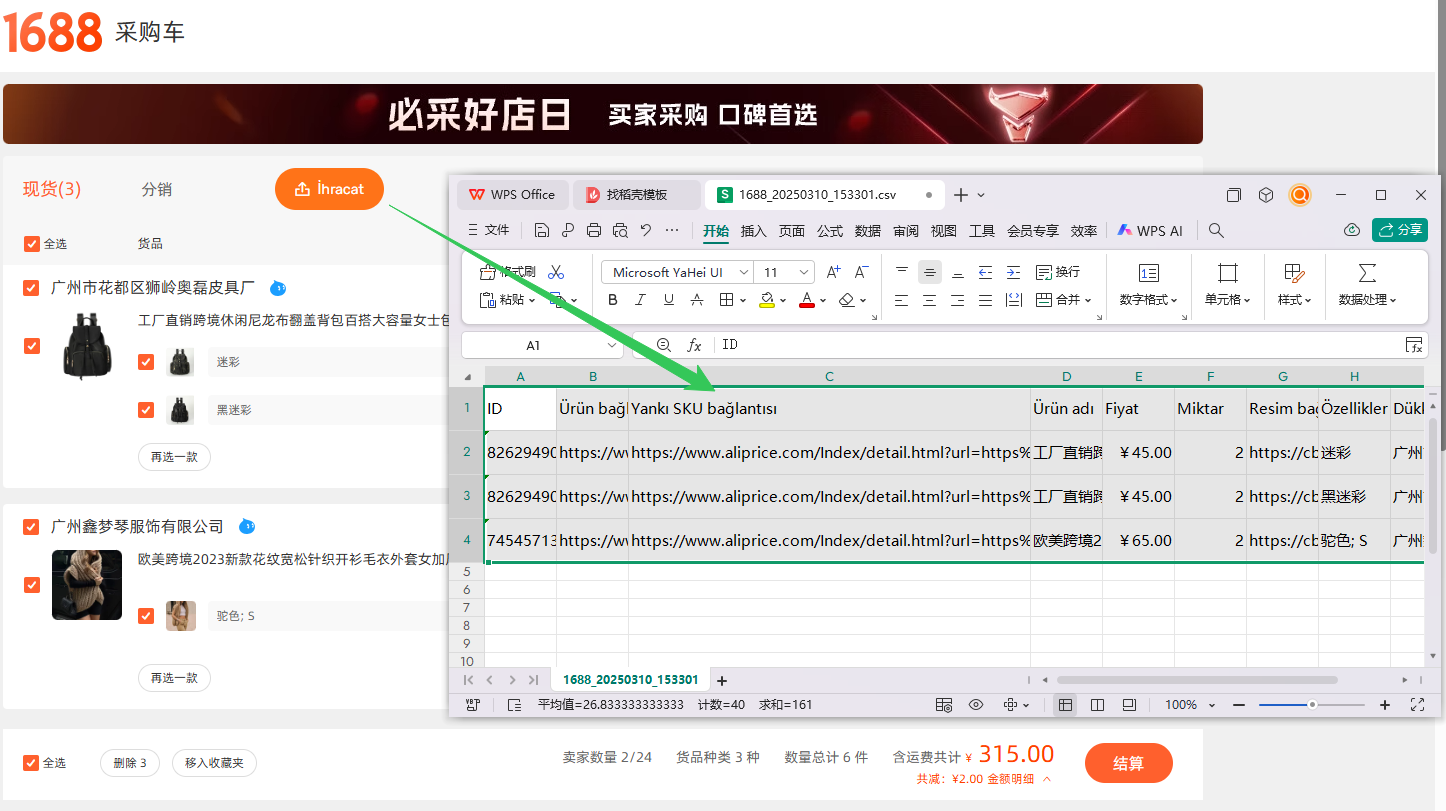The image size is (1446, 811).
Task: Toggle bottom 全选 checkbox near 删除
Action: (x=32, y=763)
